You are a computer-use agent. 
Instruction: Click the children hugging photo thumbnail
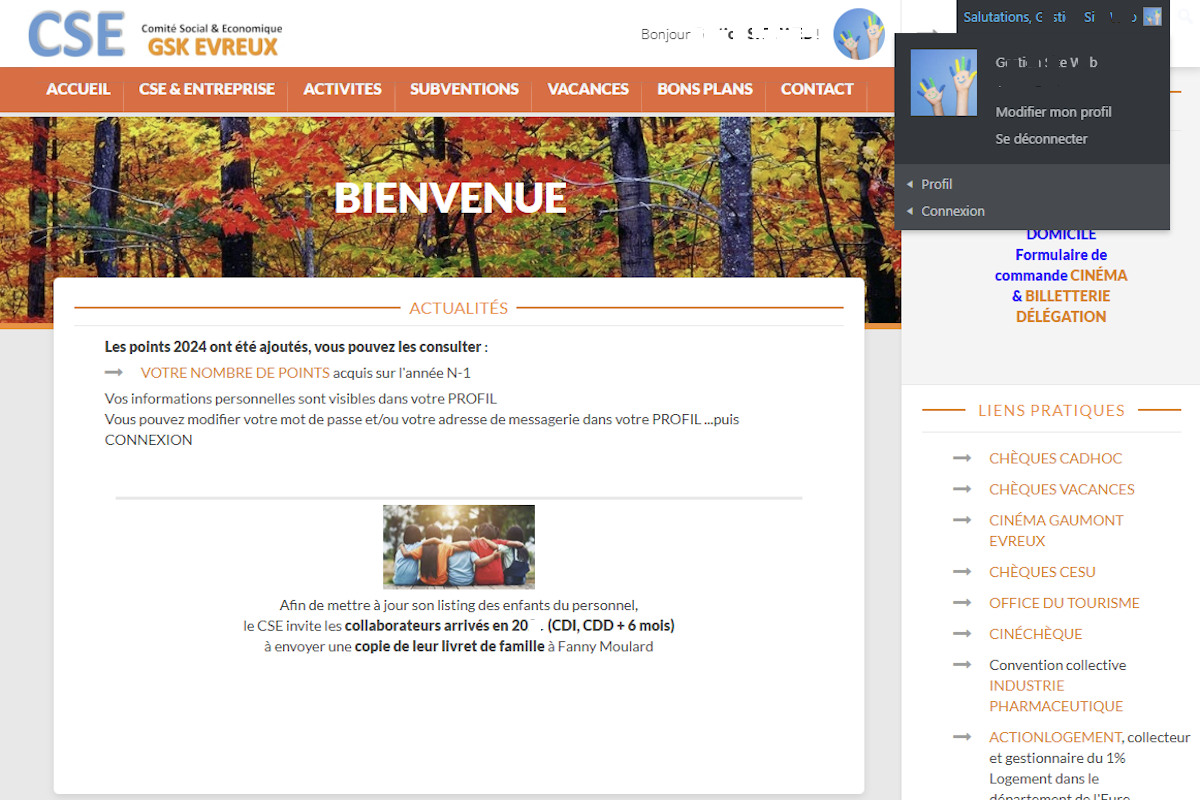[x=458, y=546]
